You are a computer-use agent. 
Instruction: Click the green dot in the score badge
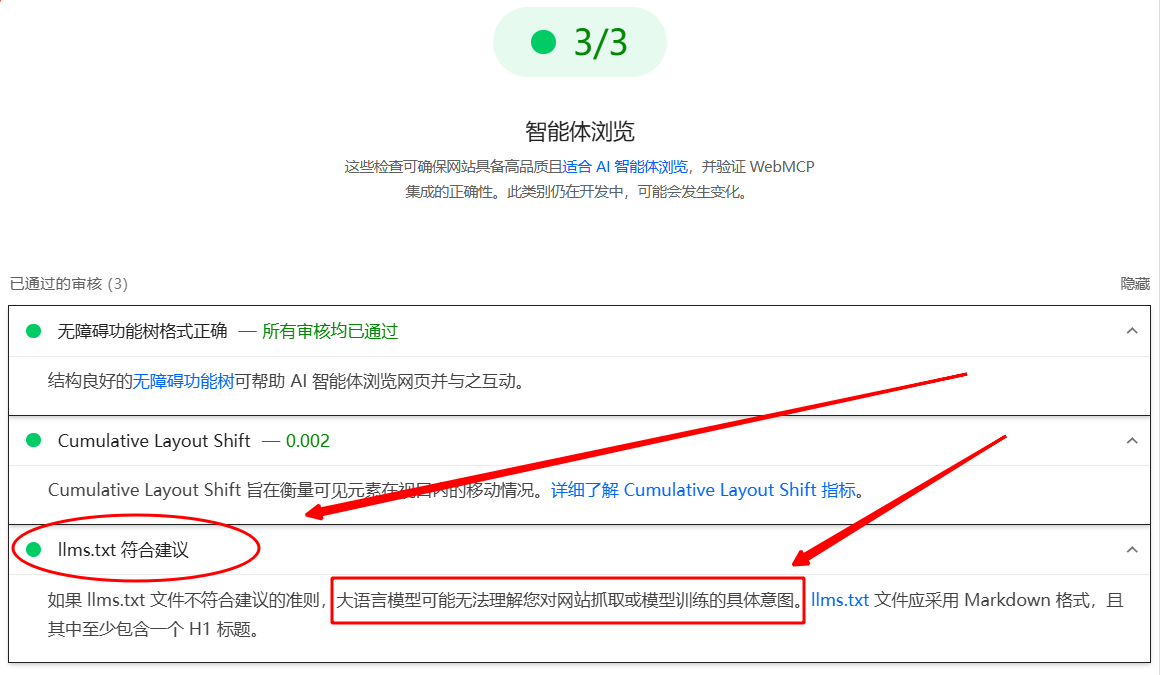coord(543,42)
